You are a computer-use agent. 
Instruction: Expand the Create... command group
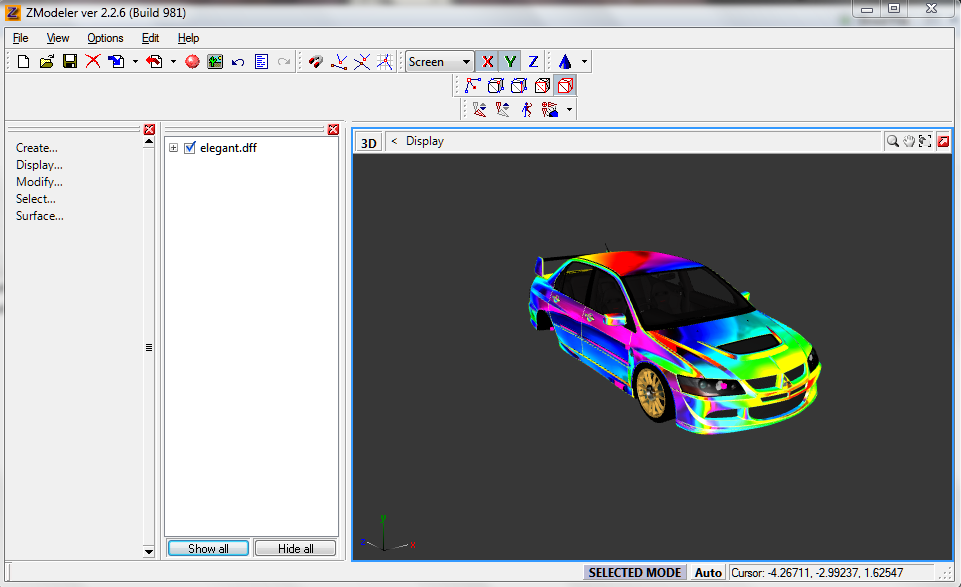[37, 148]
